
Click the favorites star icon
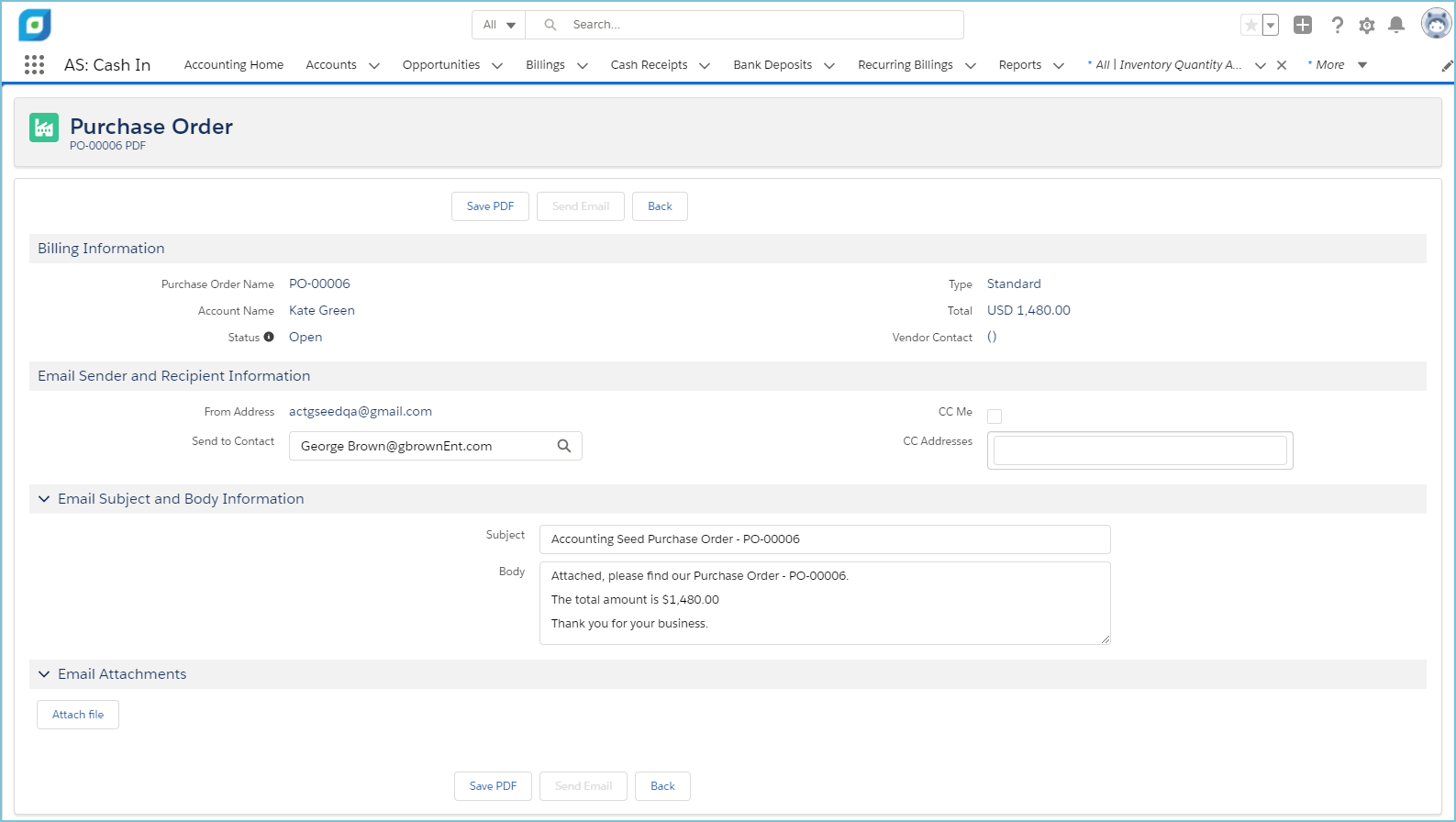point(1250,25)
